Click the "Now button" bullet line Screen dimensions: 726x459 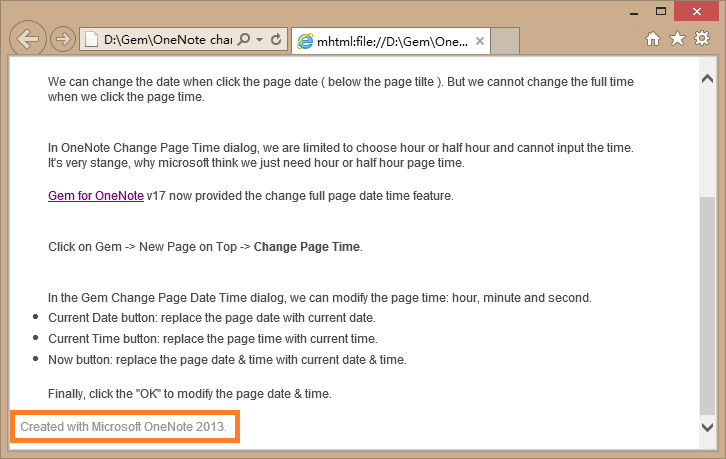(227, 360)
